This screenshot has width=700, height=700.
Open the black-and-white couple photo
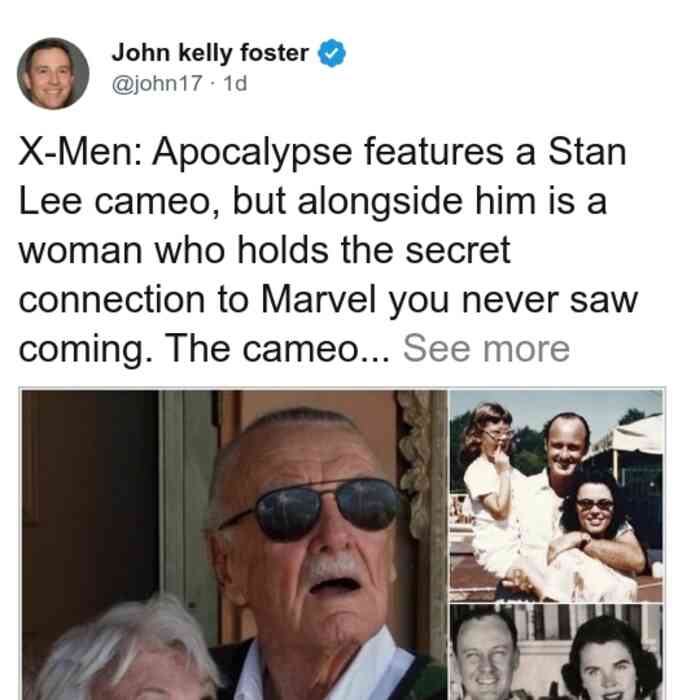(556, 653)
